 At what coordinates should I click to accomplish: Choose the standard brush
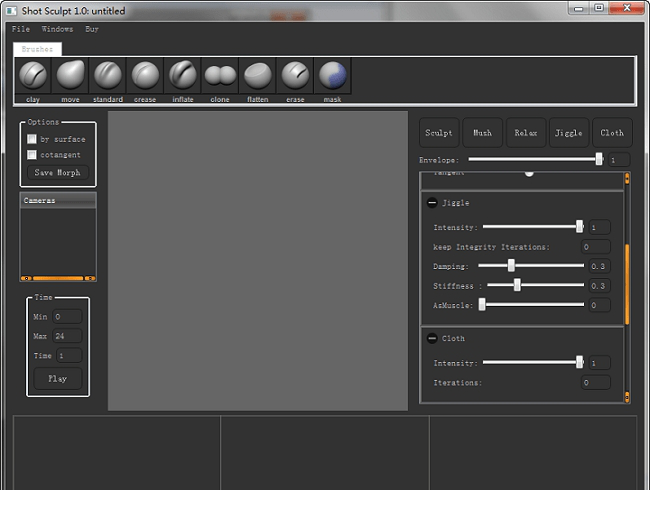click(108, 76)
